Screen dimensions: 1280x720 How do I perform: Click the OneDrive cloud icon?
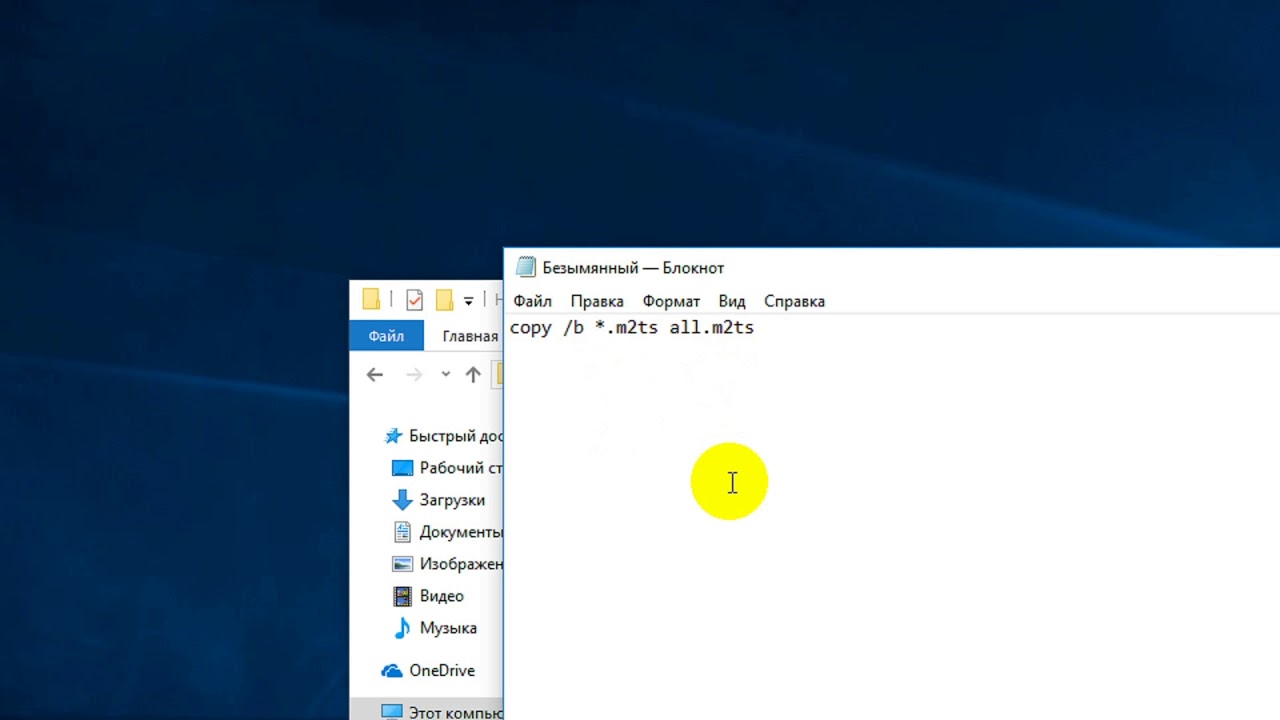click(x=391, y=670)
